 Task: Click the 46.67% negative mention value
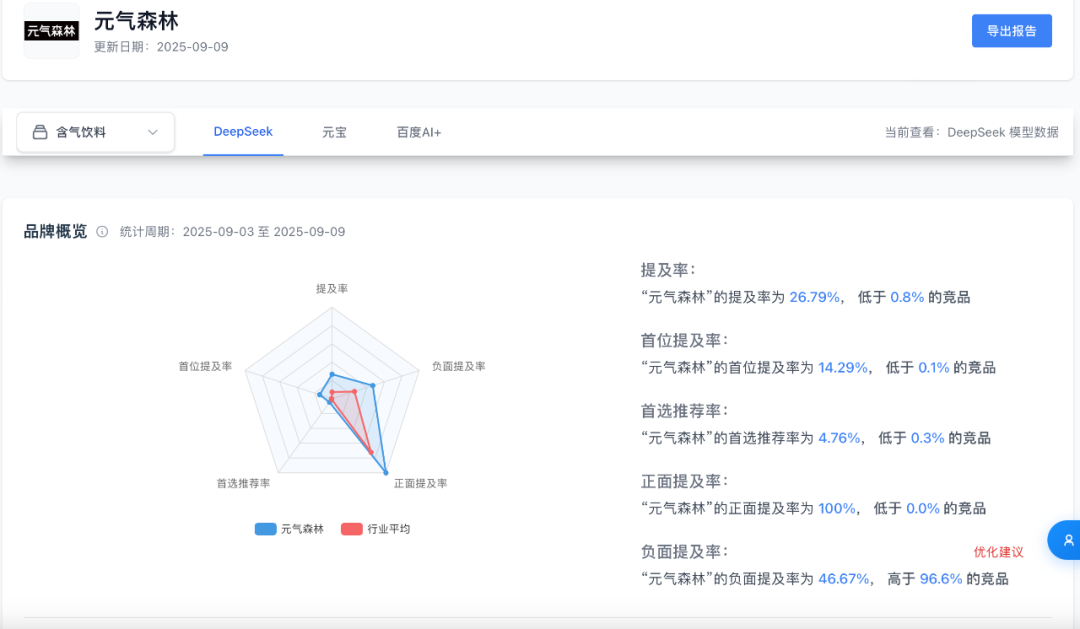[x=844, y=579]
